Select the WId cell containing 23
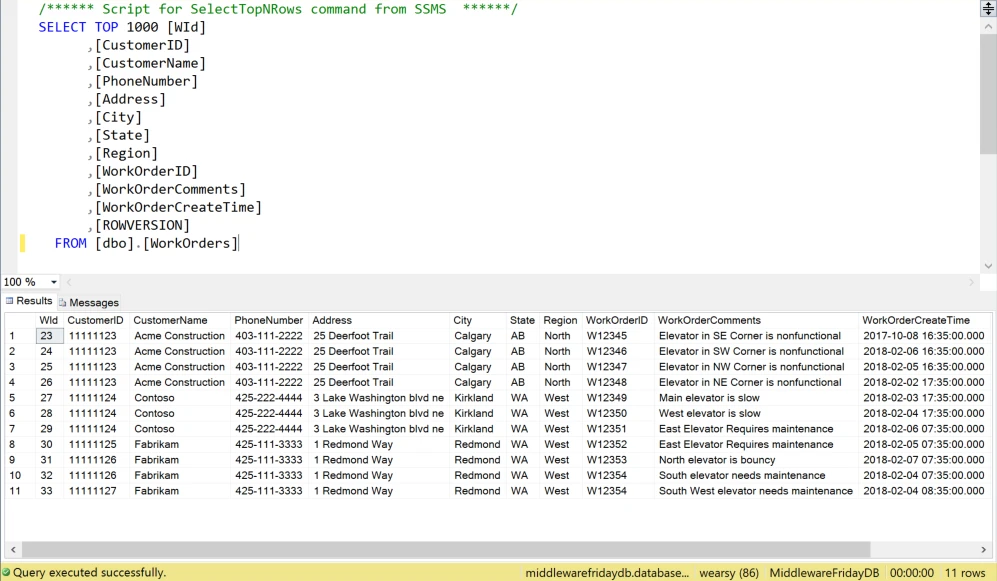Image resolution: width=997 pixels, height=581 pixels. pos(47,336)
